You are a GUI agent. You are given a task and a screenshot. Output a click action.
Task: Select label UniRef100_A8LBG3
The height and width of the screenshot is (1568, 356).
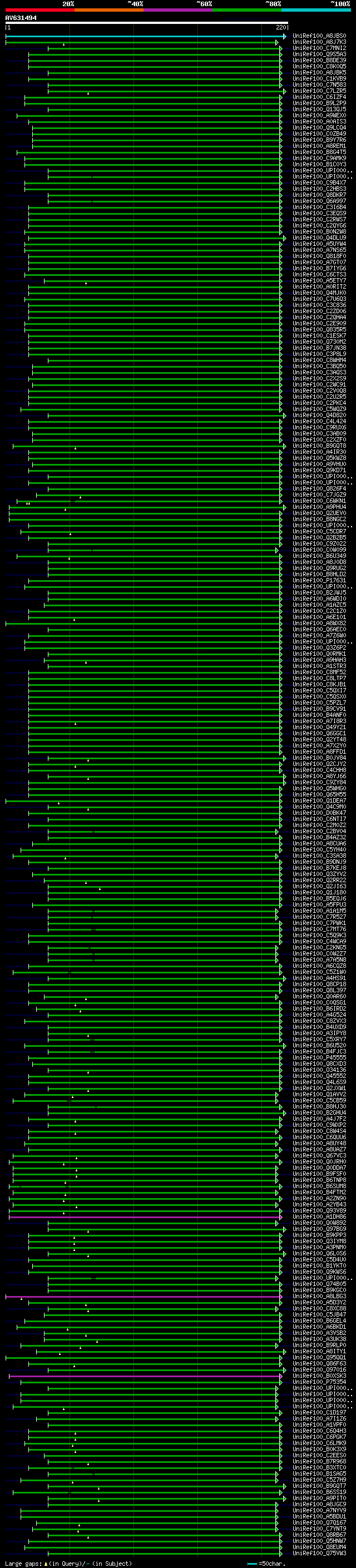click(x=319, y=1297)
